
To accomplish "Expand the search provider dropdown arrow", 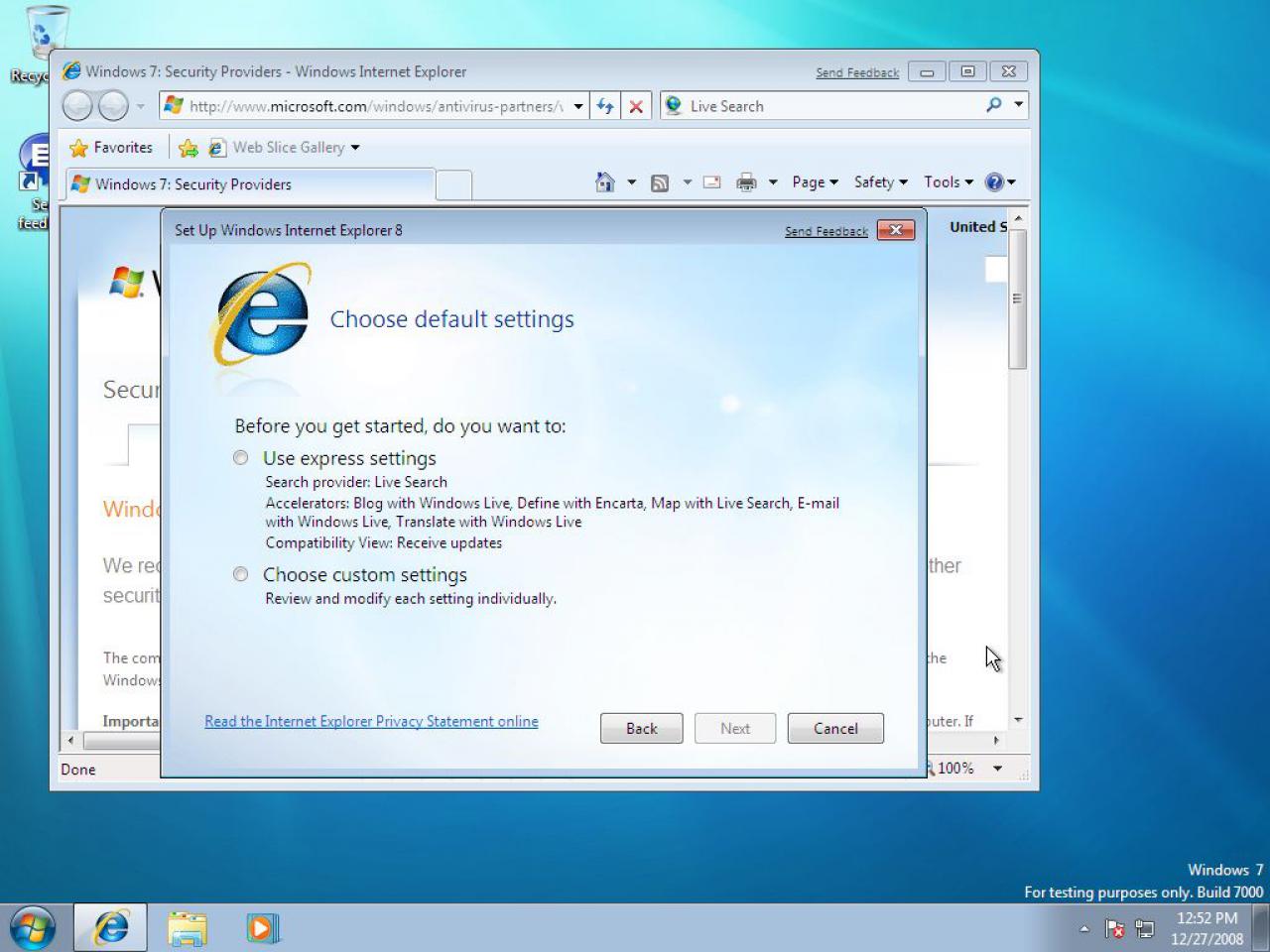I will 1018,105.
